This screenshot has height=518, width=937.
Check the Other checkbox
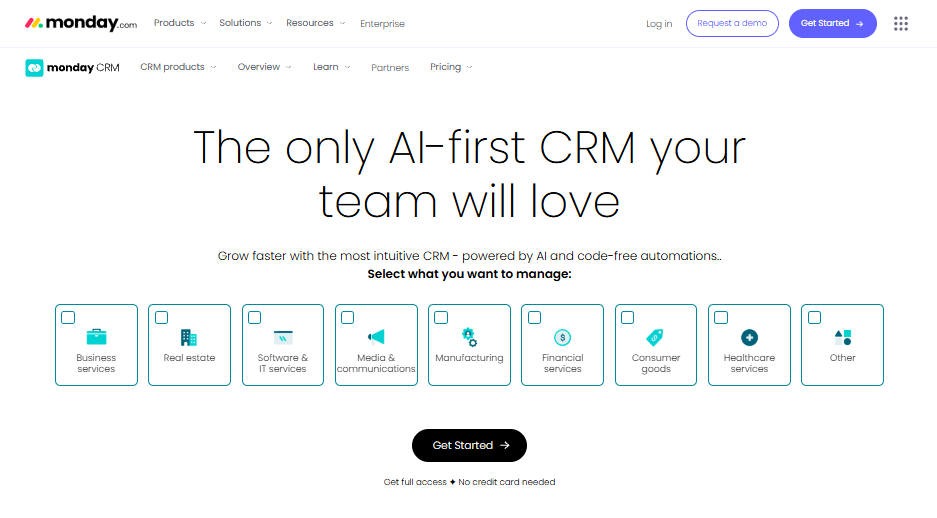pos(814,317)
